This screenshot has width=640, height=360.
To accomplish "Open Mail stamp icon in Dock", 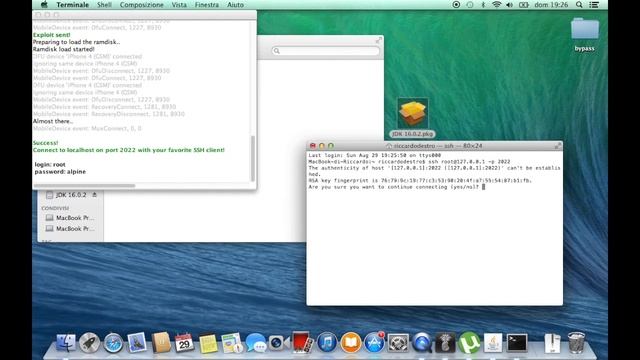I will pos(137,342).
